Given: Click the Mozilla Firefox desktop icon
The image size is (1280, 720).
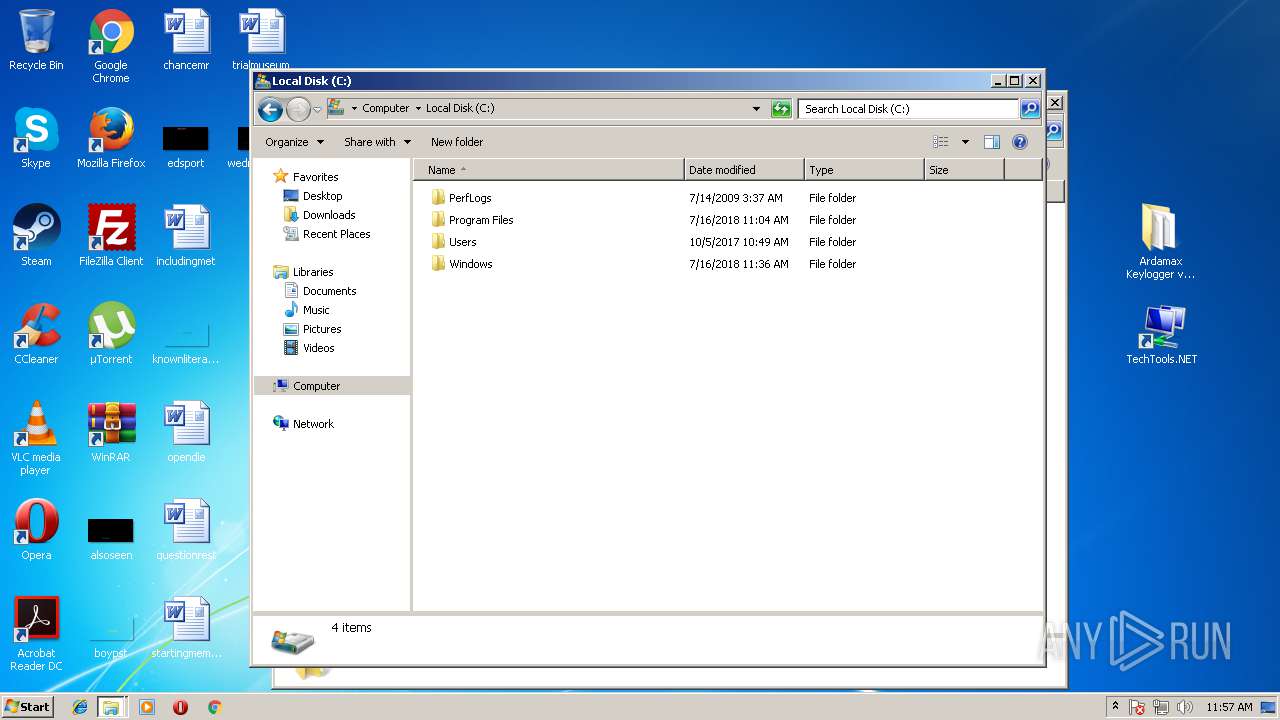Looking at the screenshot, I should pos(111,138).
